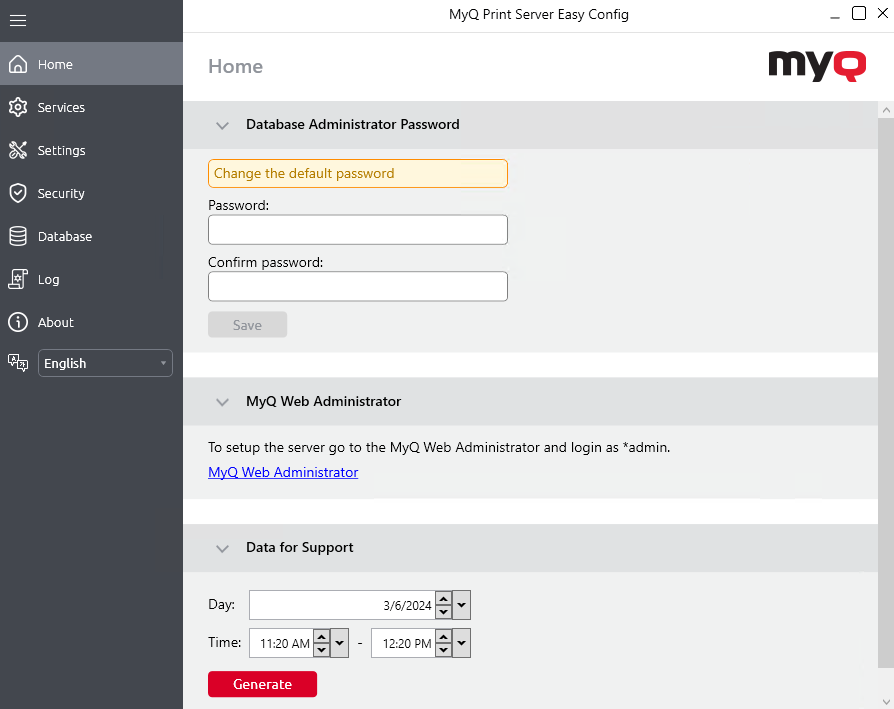Open the 11:20 AM time dropdown
Screen dimensions: 894x709
[340, 643]
